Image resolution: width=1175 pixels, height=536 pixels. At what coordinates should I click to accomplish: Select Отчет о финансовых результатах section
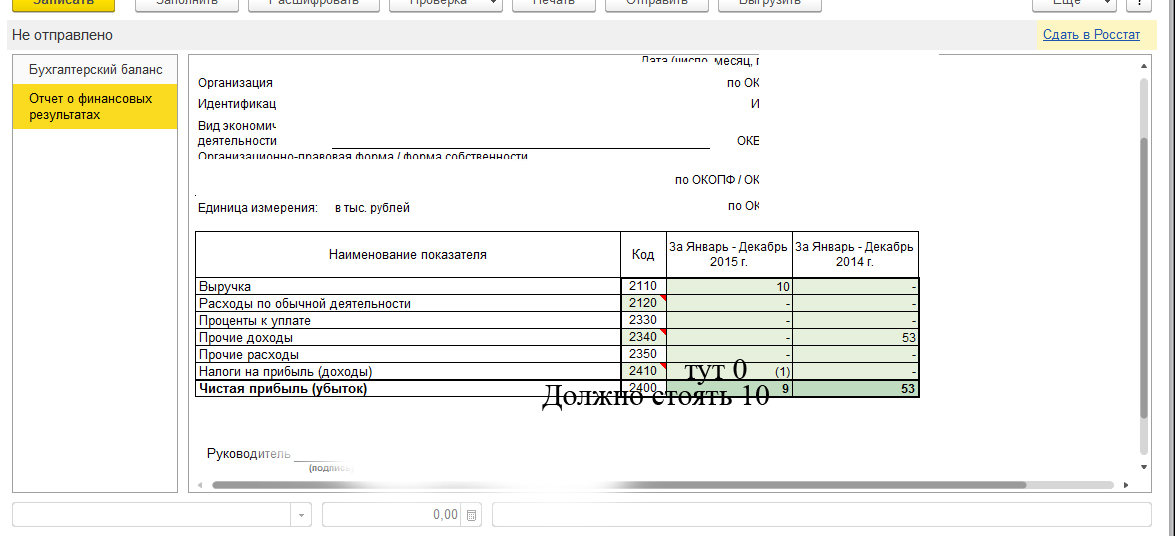[x=95, y=106]
